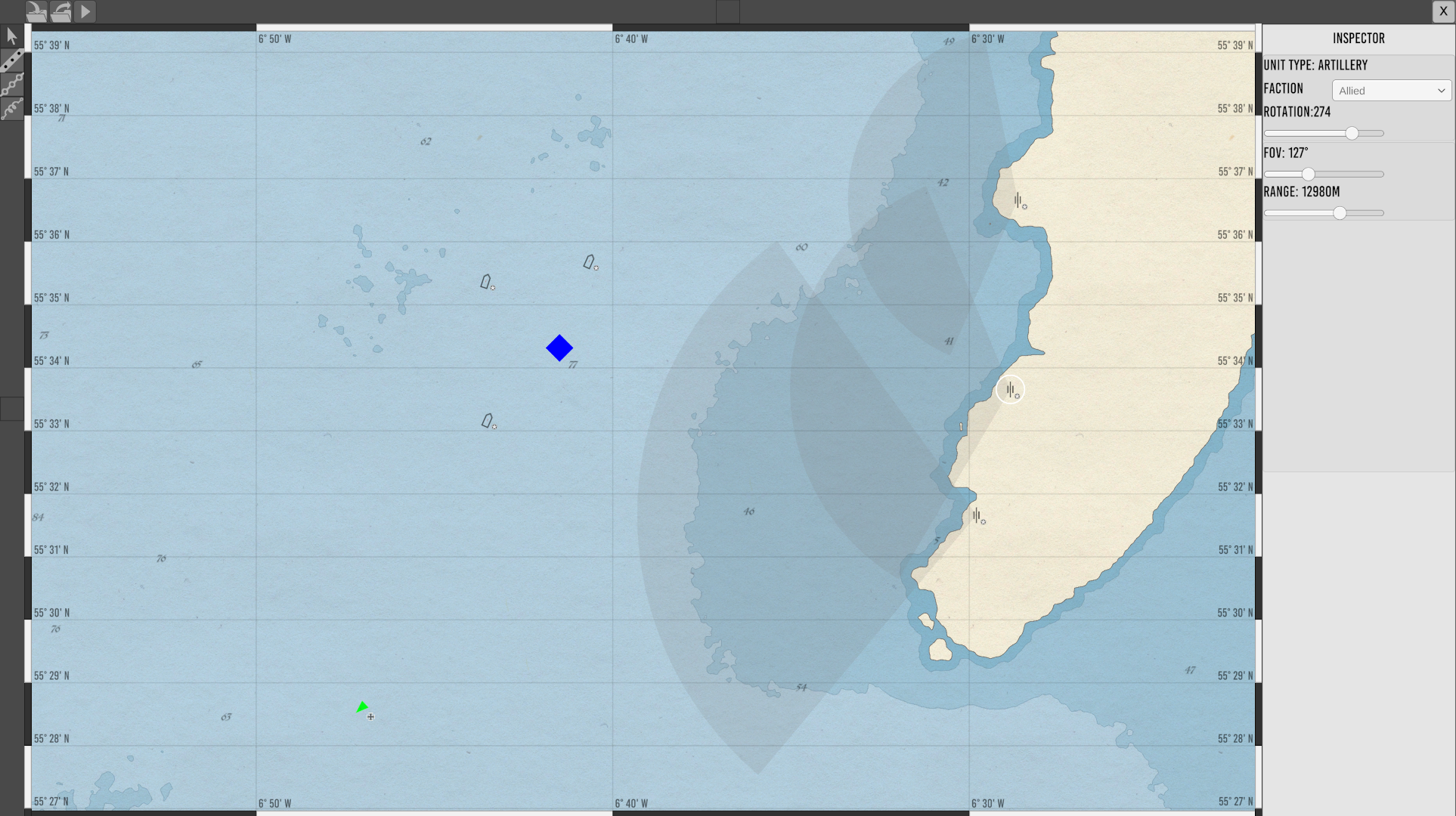The image size is (1456, 816).
Task: Click the ship marker south of blue diamond
Action: point(488,421)
